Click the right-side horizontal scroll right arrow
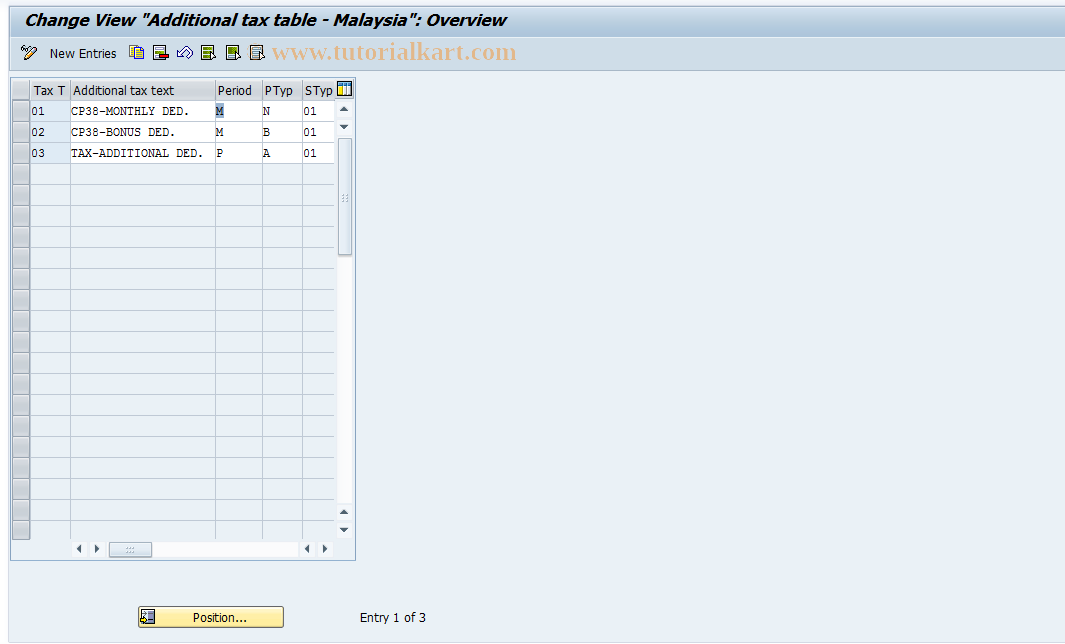Viewport: 1065px width, 644px height. 325,549
